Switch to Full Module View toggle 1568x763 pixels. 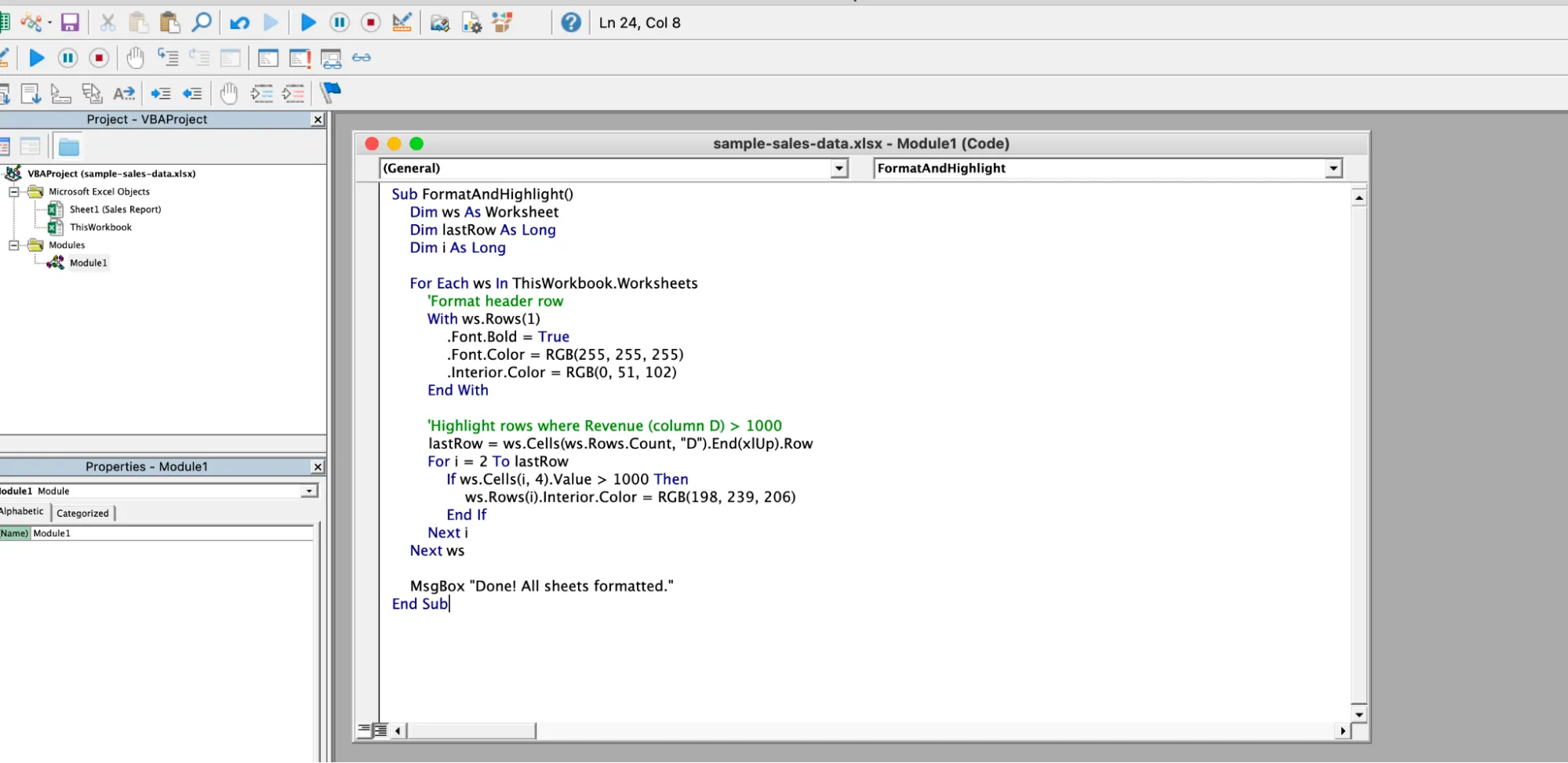(x=380, y=730)
